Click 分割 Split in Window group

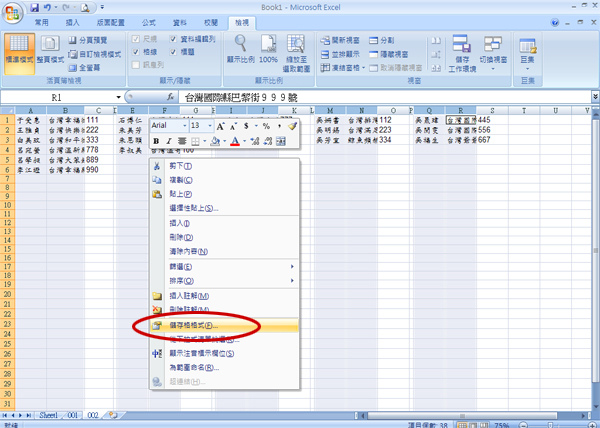point(382,40)
